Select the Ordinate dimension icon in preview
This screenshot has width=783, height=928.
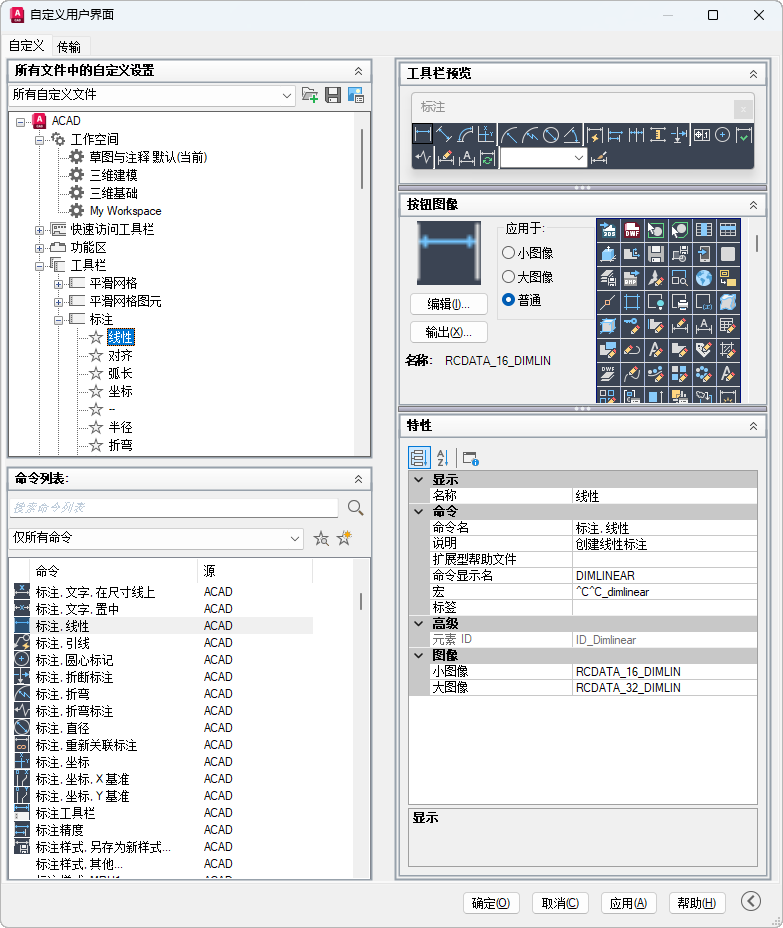tap(485, 135)
